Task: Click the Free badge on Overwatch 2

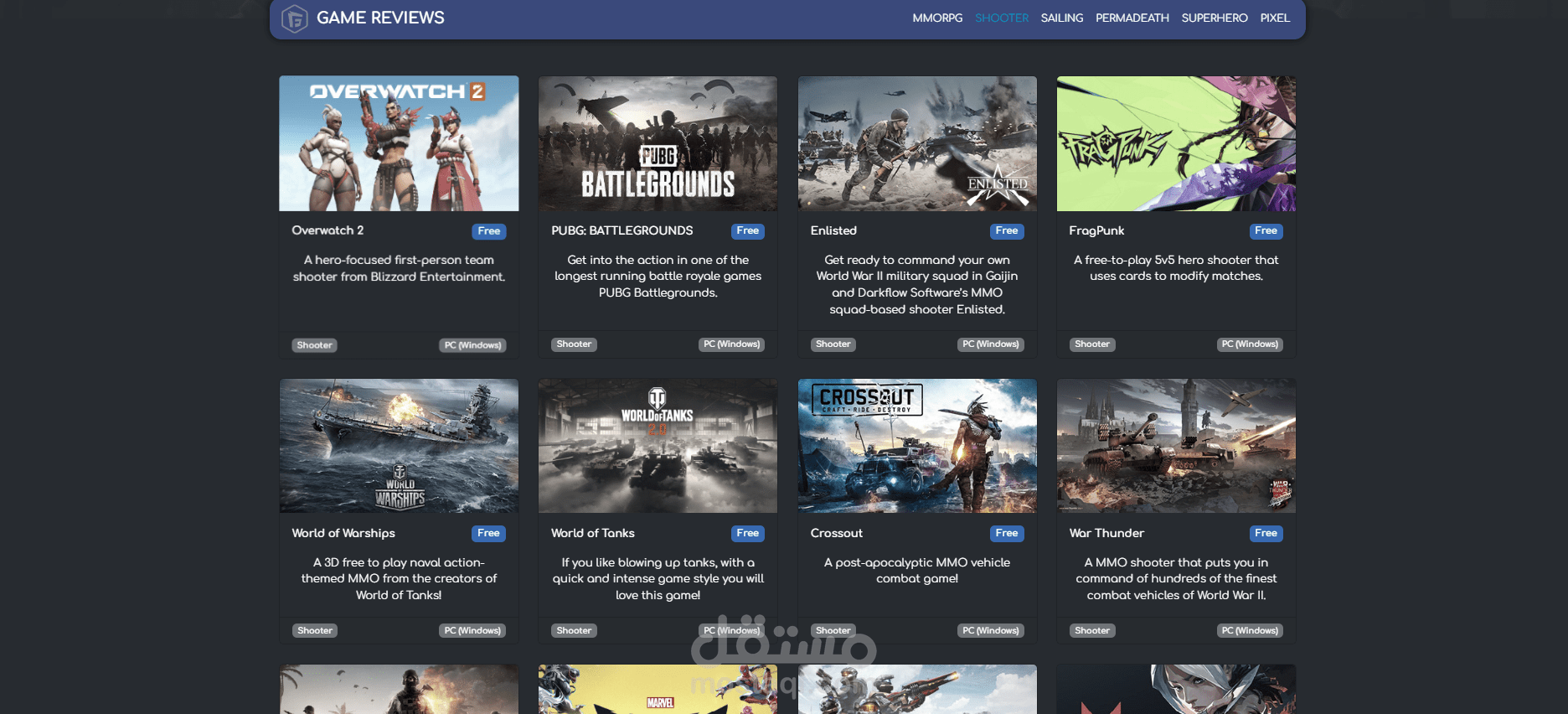Action: [489, 231]
